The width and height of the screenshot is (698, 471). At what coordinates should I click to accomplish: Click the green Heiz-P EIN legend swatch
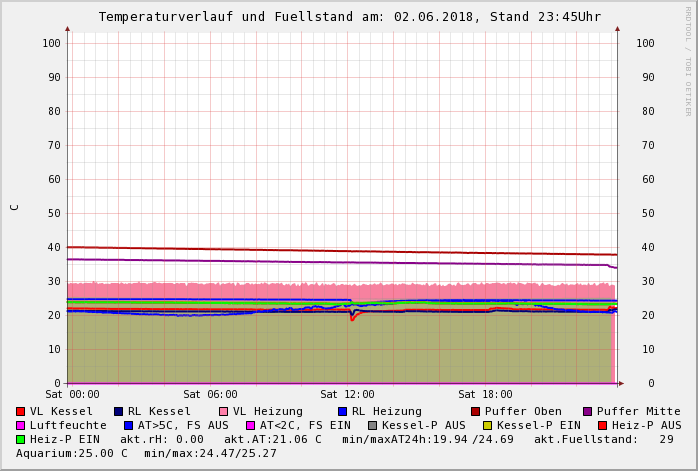click(x=20, y=439)
